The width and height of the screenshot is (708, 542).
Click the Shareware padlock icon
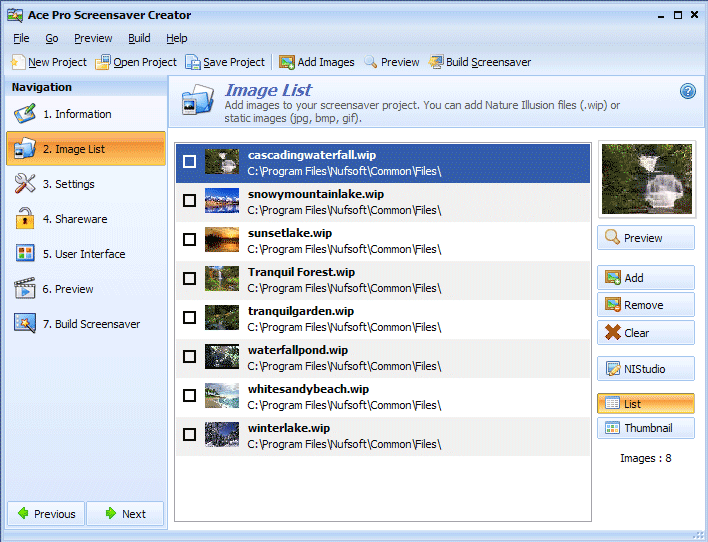[25, 218]
